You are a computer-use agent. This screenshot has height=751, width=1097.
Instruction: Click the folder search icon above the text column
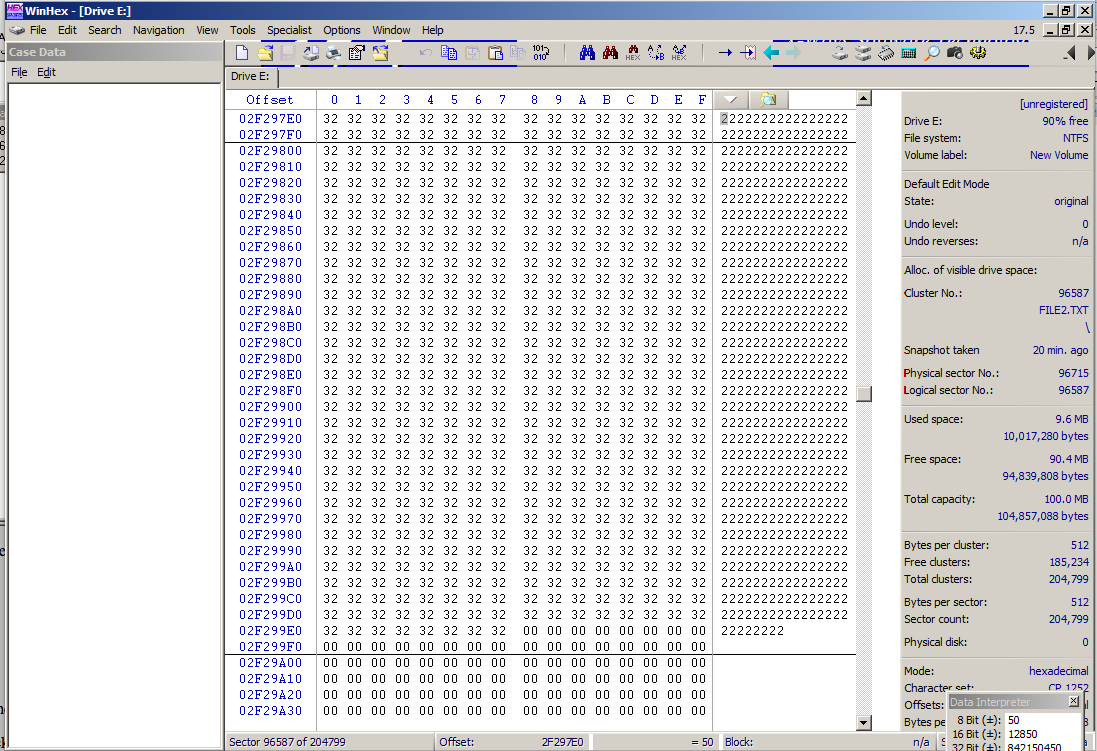(x=767, y=100)
